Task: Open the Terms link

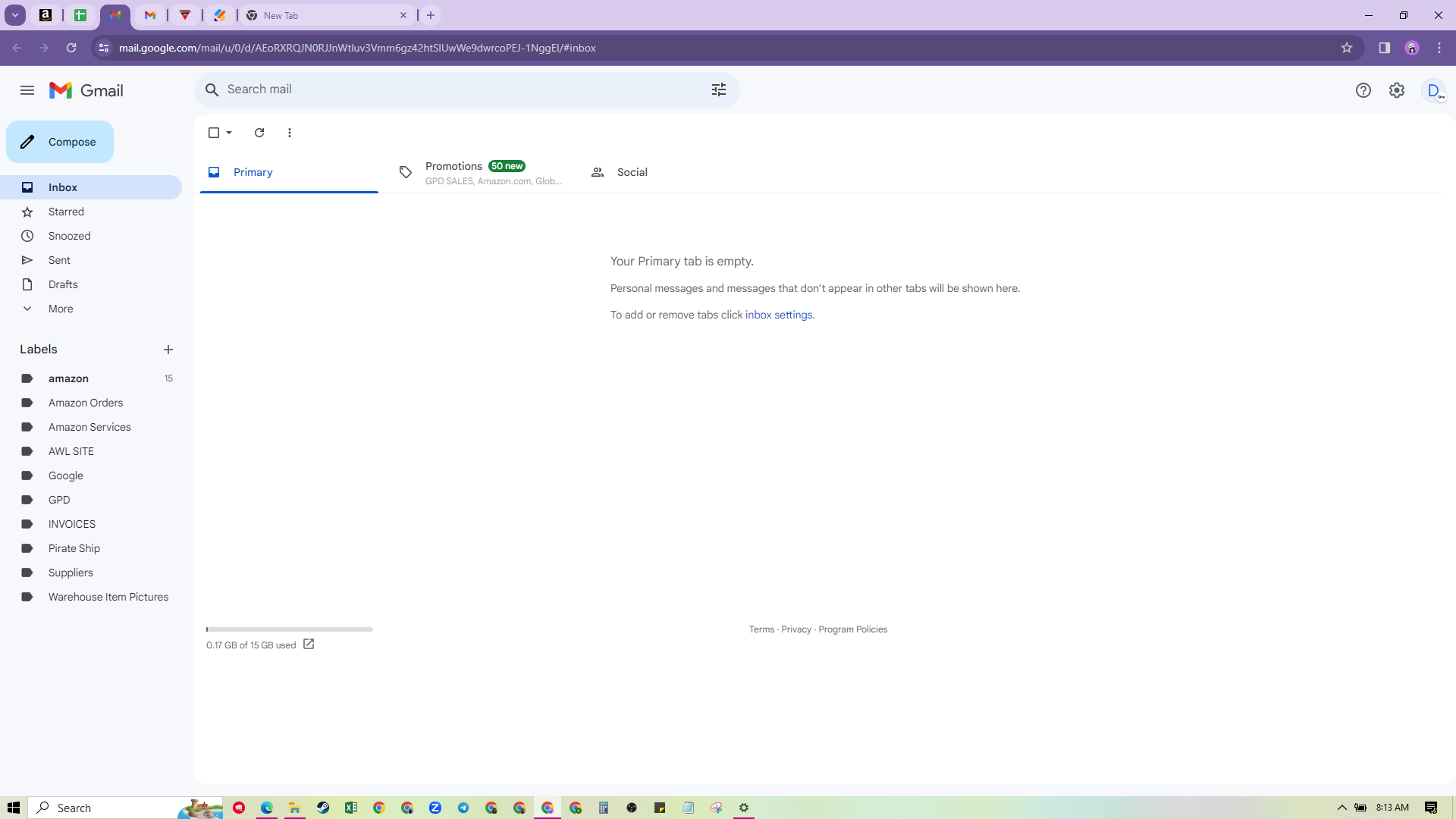Action: coord(761,629)
